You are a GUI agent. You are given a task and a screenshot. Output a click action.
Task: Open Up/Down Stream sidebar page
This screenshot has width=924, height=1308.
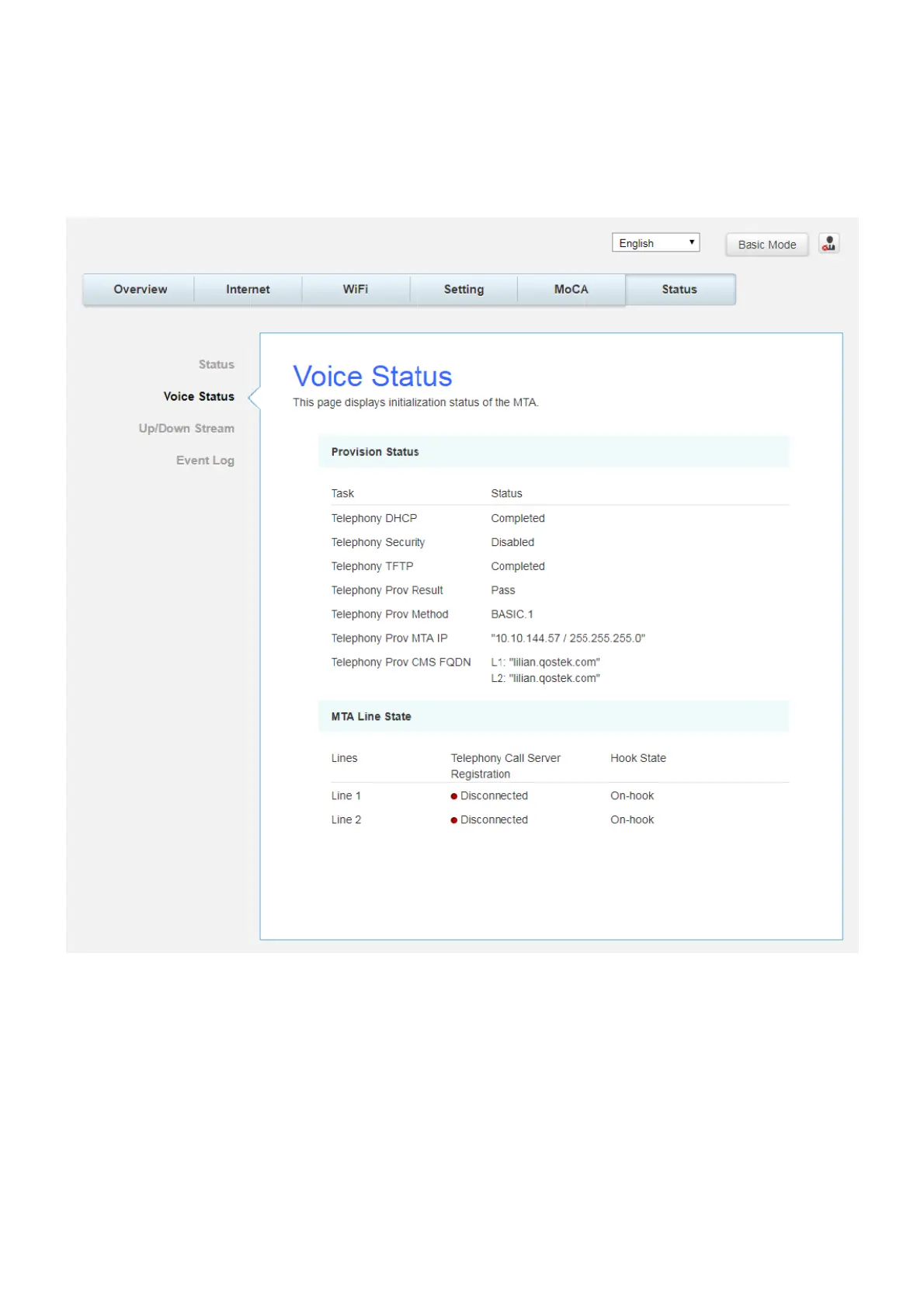[186, 428]
